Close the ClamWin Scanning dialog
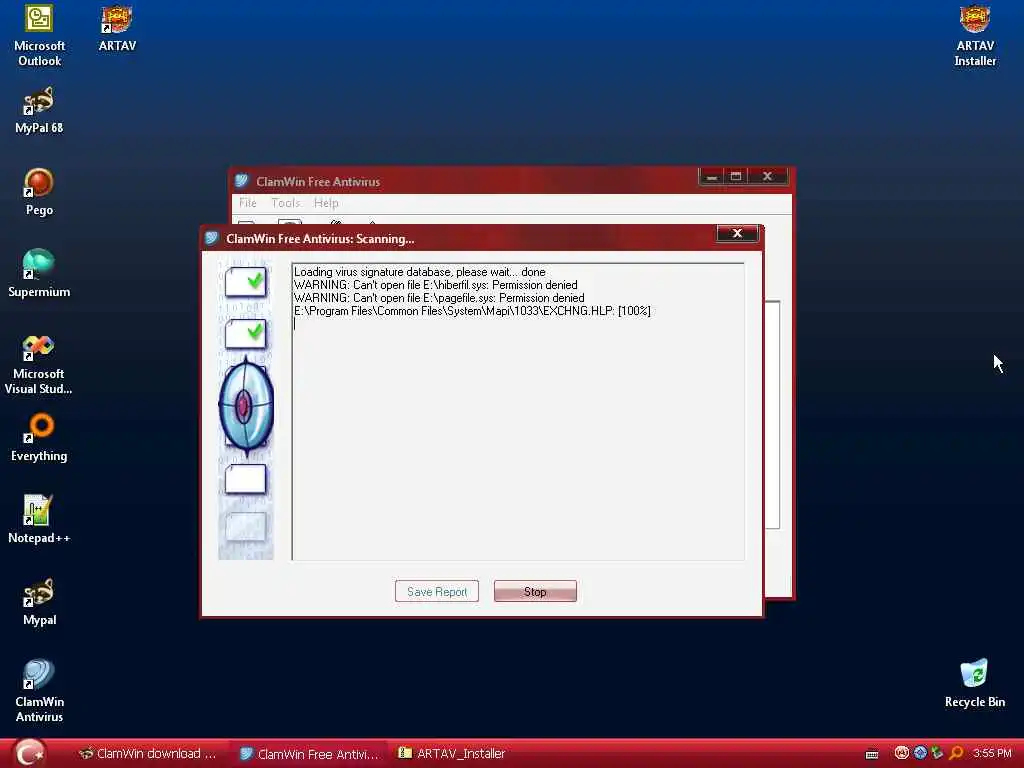1024x768 pixels. tap(737, 233)
